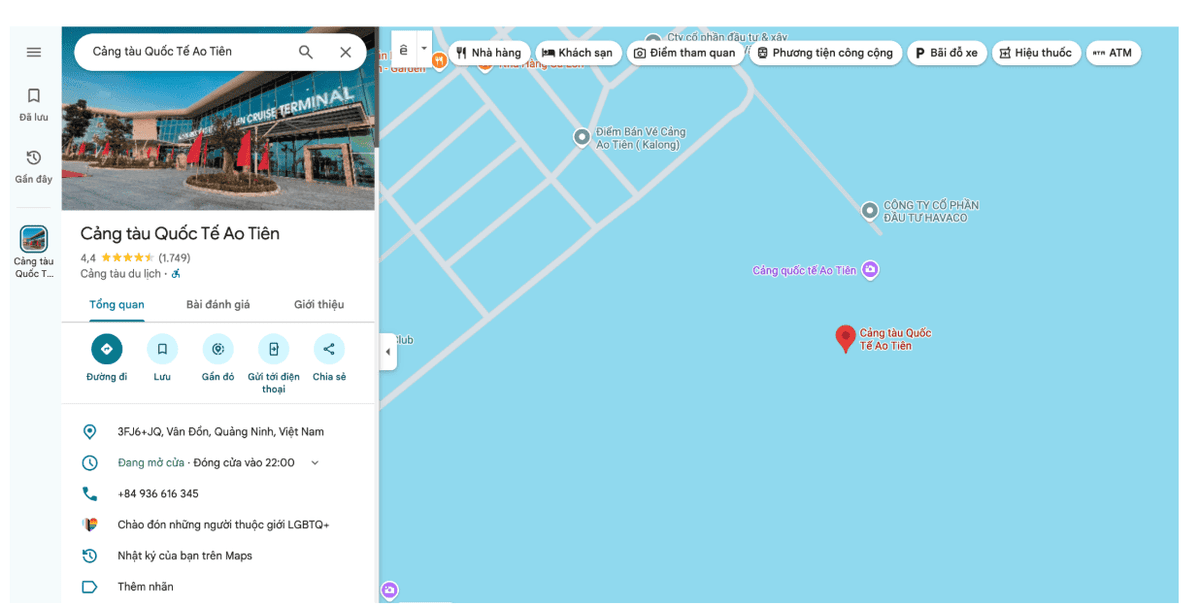The height and width of the screenshot is (614, 1200).
Task: Click the opening hours clock icon
Action: [90, 463]
